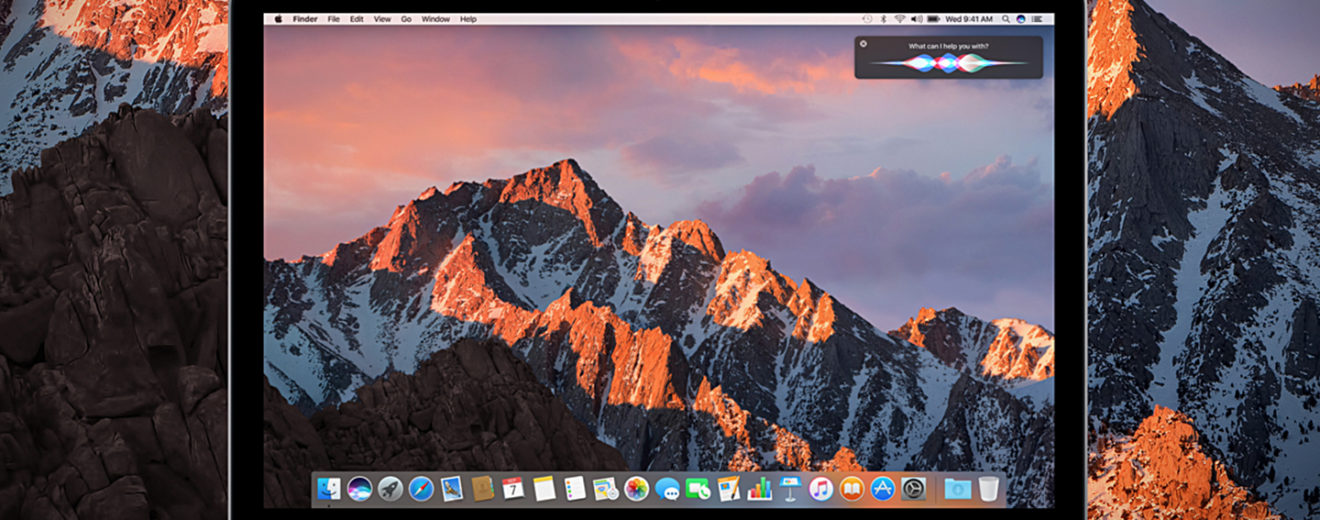The width and height of the screenshot is (1320, 520).
Task: Open the Photos app in Dock
Action: (636, 488)
